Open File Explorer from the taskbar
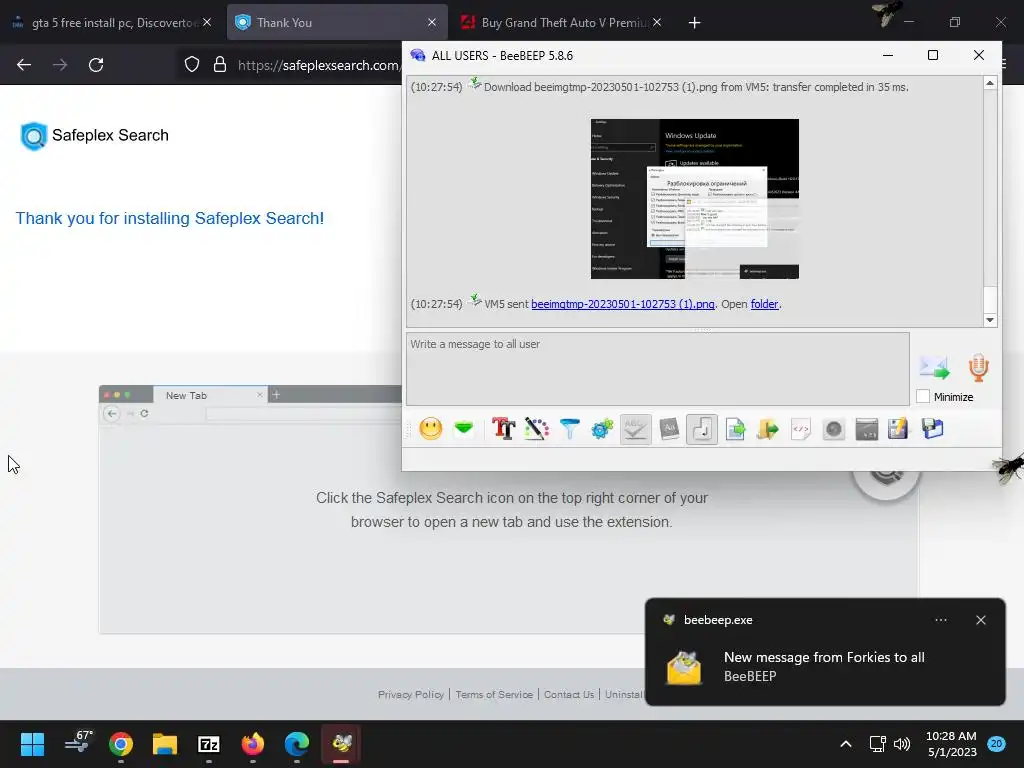Image resolution: width=1024 pixels, height=768 pixels. pyautogui.click(x=165, y=744)
